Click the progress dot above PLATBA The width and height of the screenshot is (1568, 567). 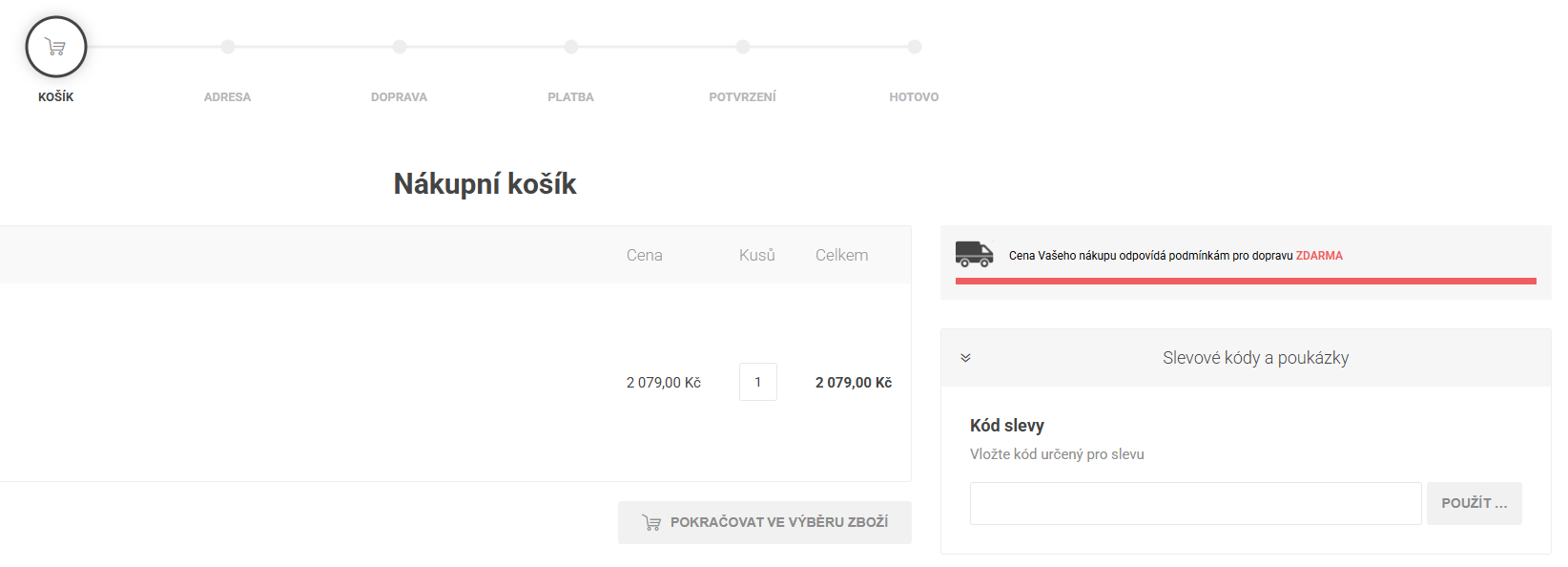pos(571,47)
